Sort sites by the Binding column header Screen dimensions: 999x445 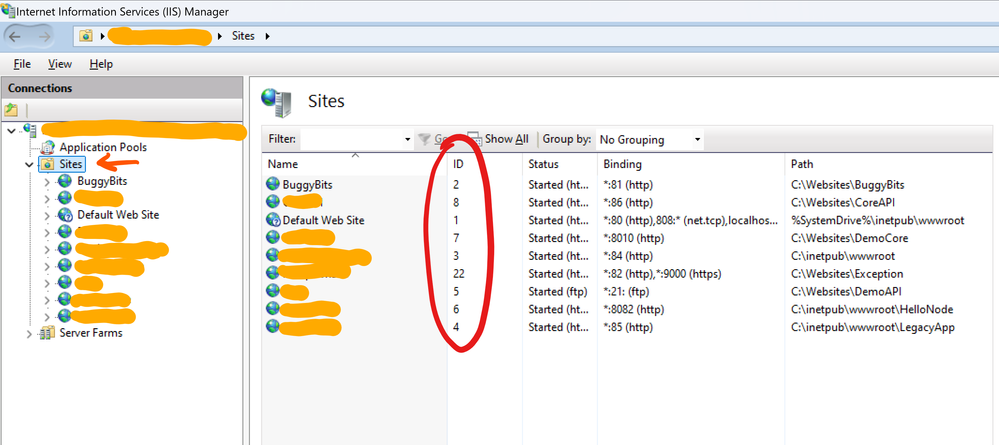click(622, 164)
